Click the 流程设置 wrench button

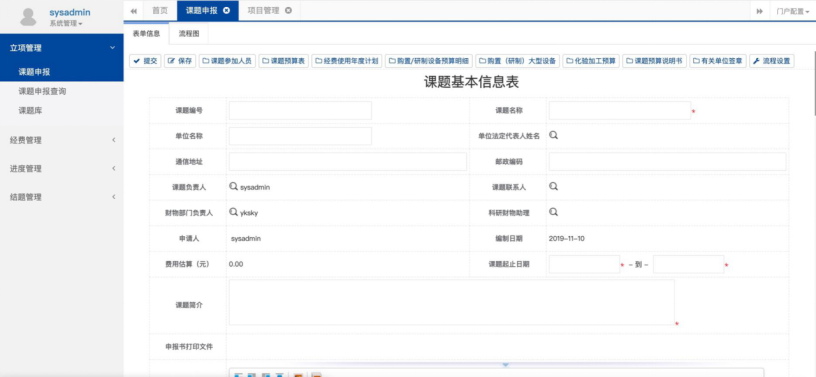pyautogui.click(x=772, y=61)
